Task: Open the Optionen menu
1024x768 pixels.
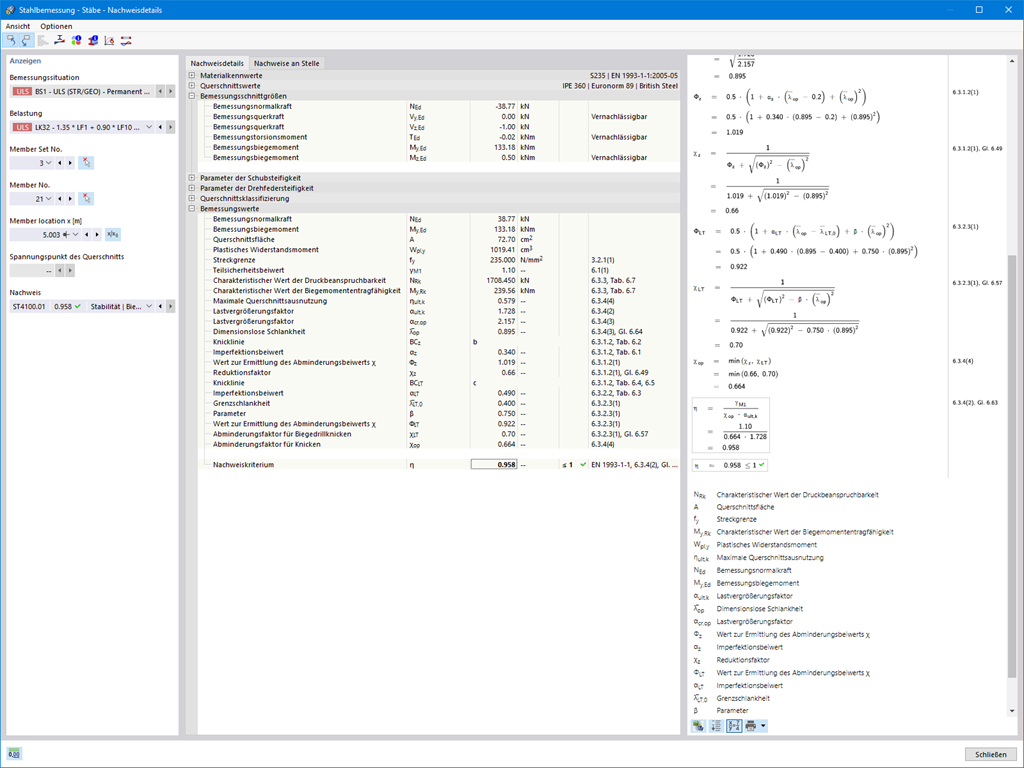Action: (56, 26)
